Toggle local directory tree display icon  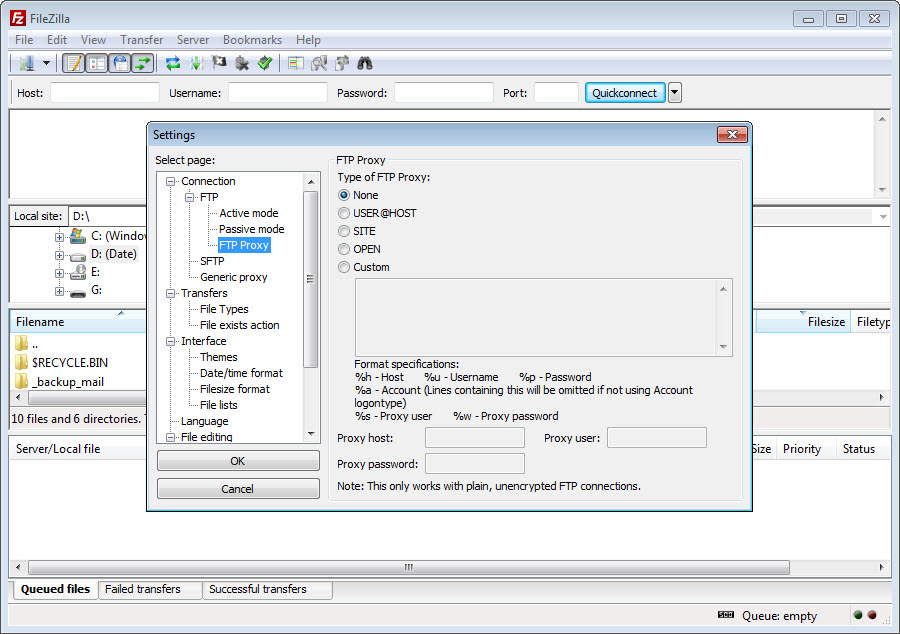point(97,63)
